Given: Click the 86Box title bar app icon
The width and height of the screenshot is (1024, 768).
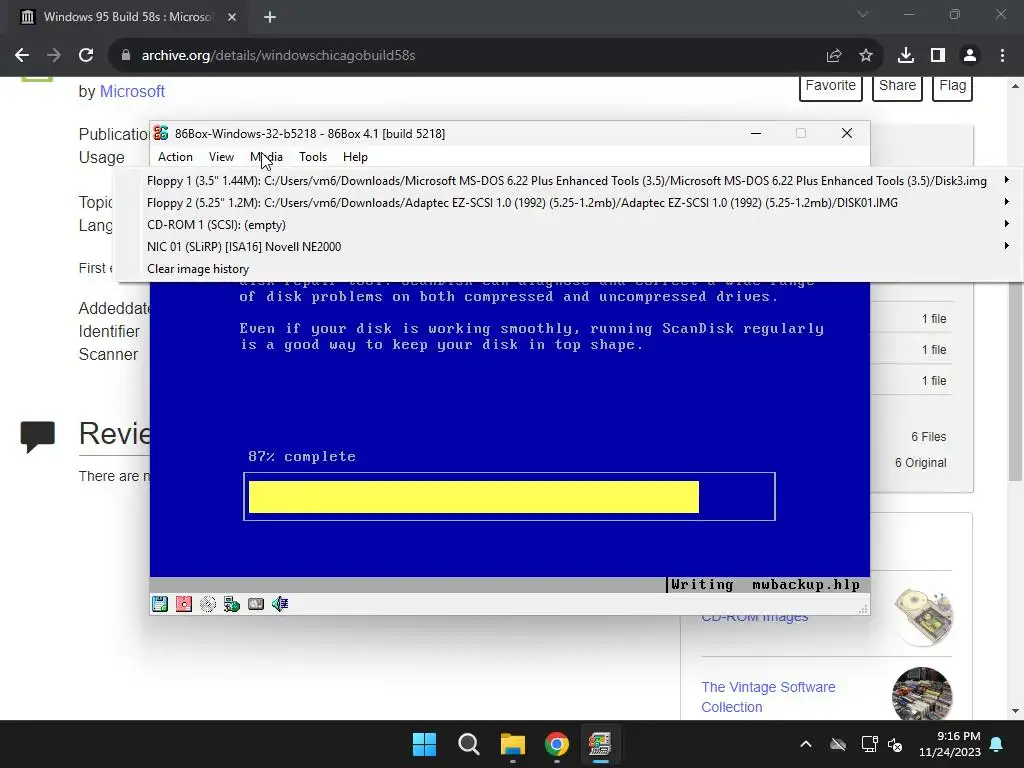Looking at the screenshot, I should tap(161, 133).
